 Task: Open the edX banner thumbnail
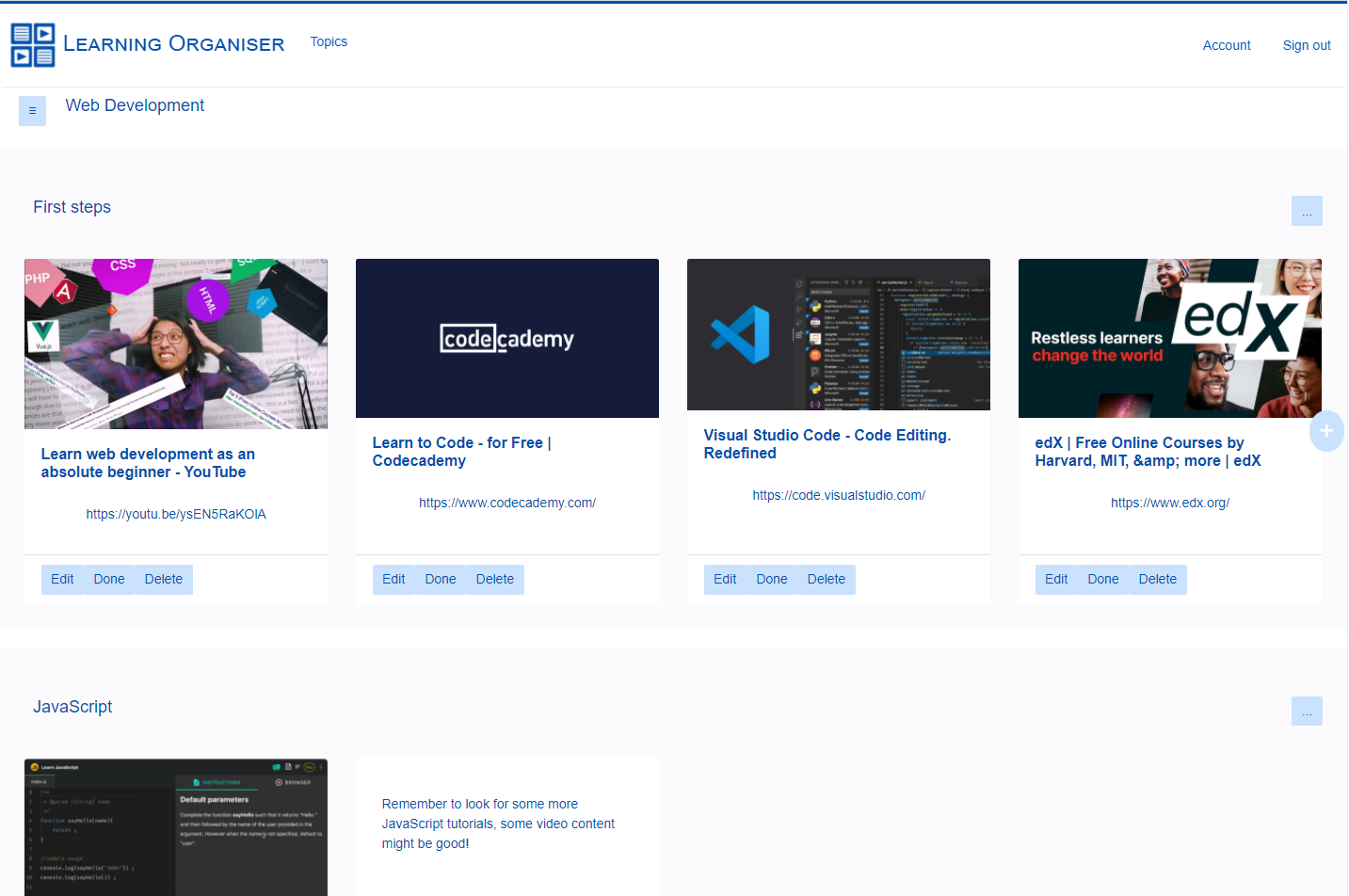[x=1169, y=338]
